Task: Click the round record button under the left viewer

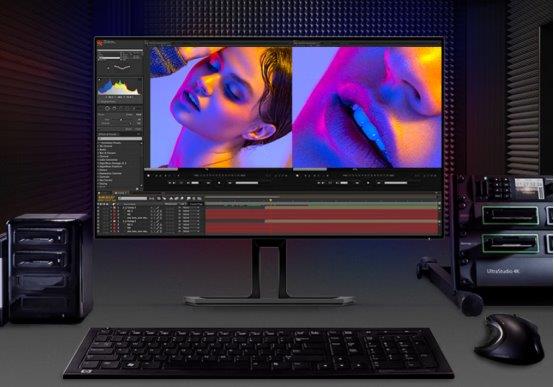Action: (x=148, y=175)
